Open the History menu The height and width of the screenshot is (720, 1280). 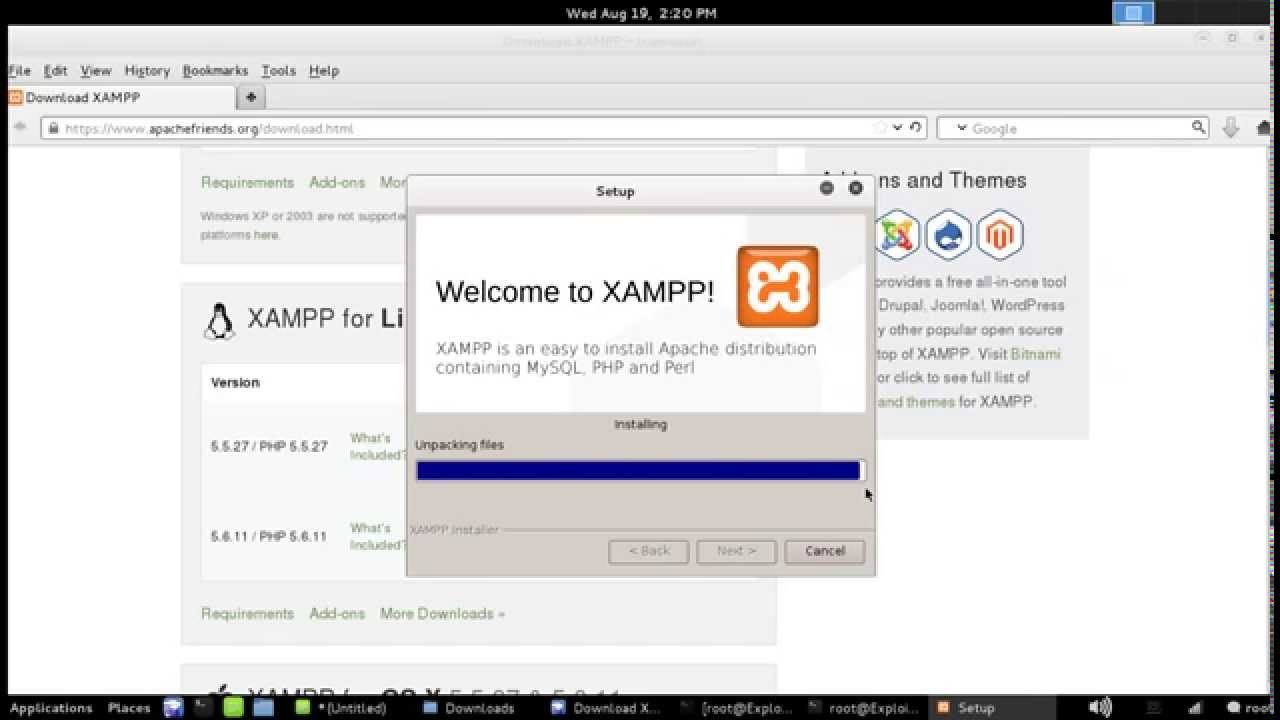coord(147,70)
